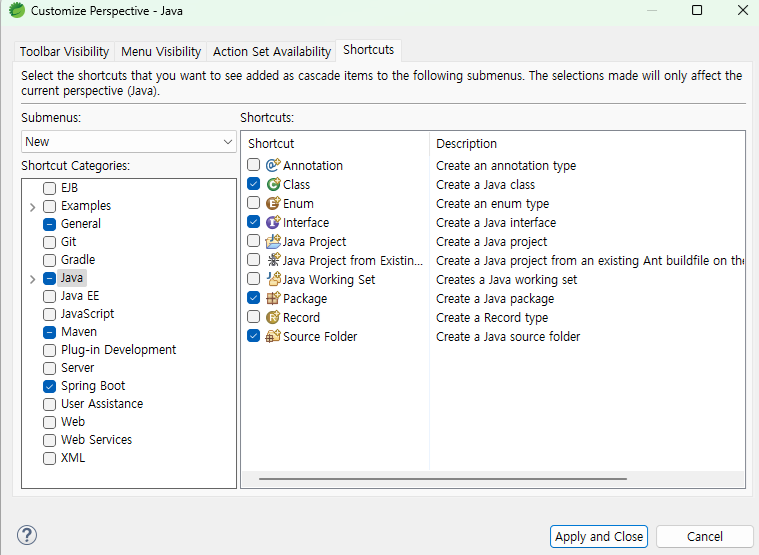
Task: Disable the Interface shortcut checkbox
Action: [254, 222]
